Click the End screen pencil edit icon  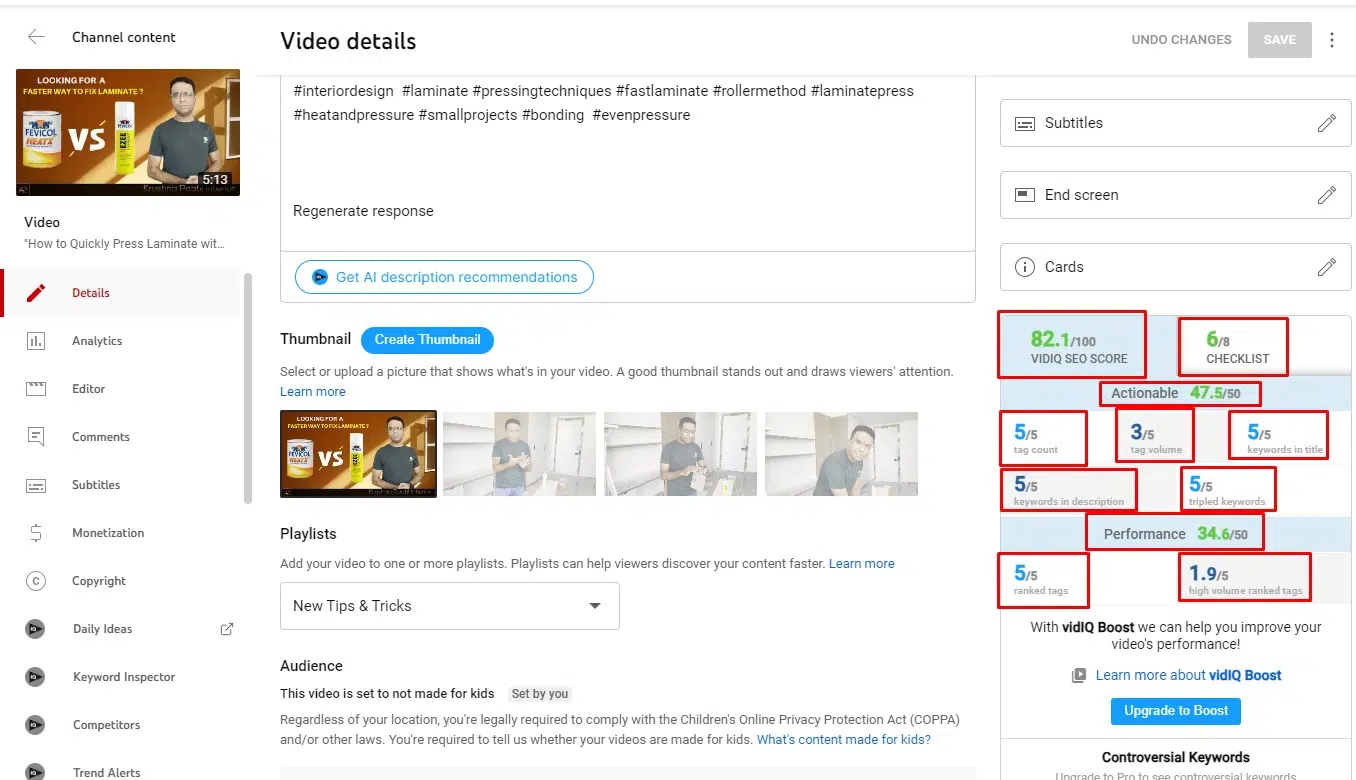tap(1326, 195)
